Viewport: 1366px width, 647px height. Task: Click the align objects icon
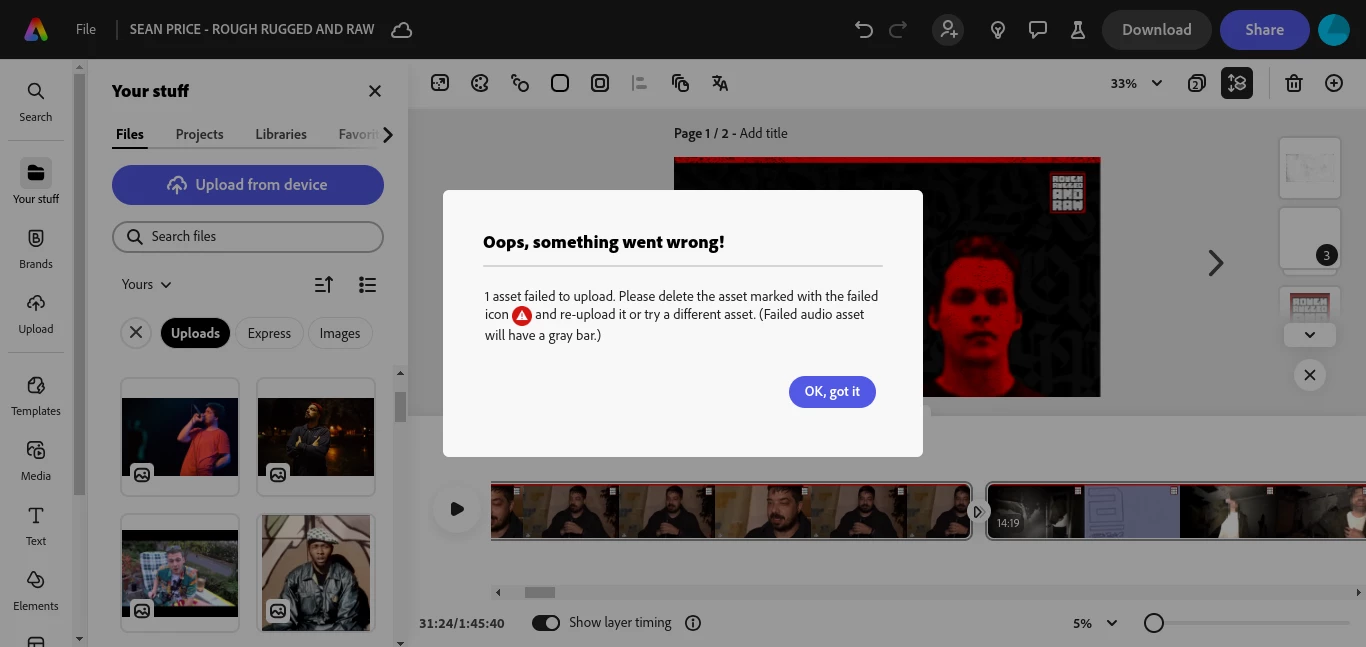click(640, 83)
